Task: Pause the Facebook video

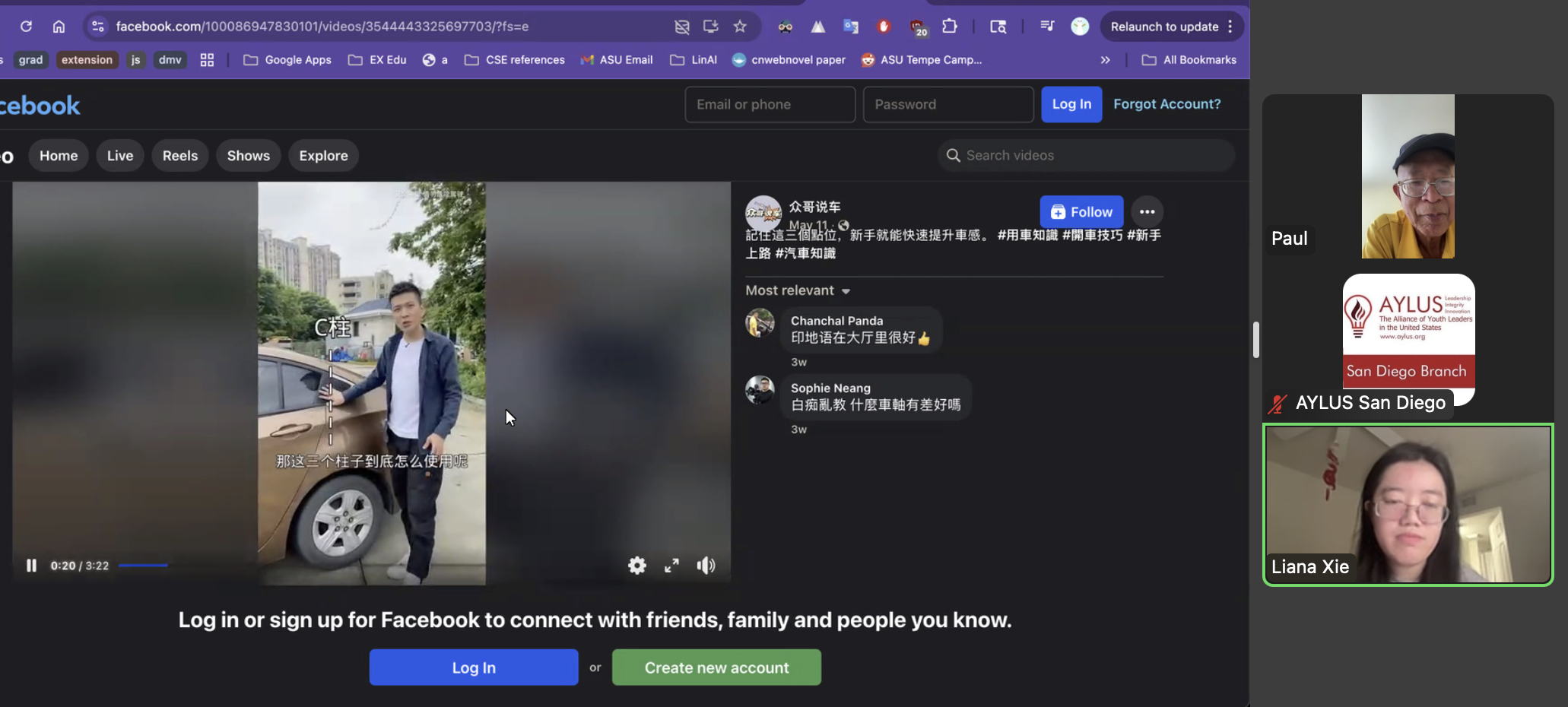Action: (31, 566)
